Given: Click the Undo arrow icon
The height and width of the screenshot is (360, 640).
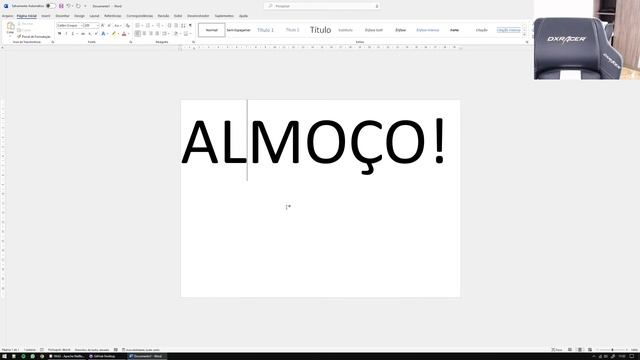Looking at the screenshot, I should click(69, 6).
